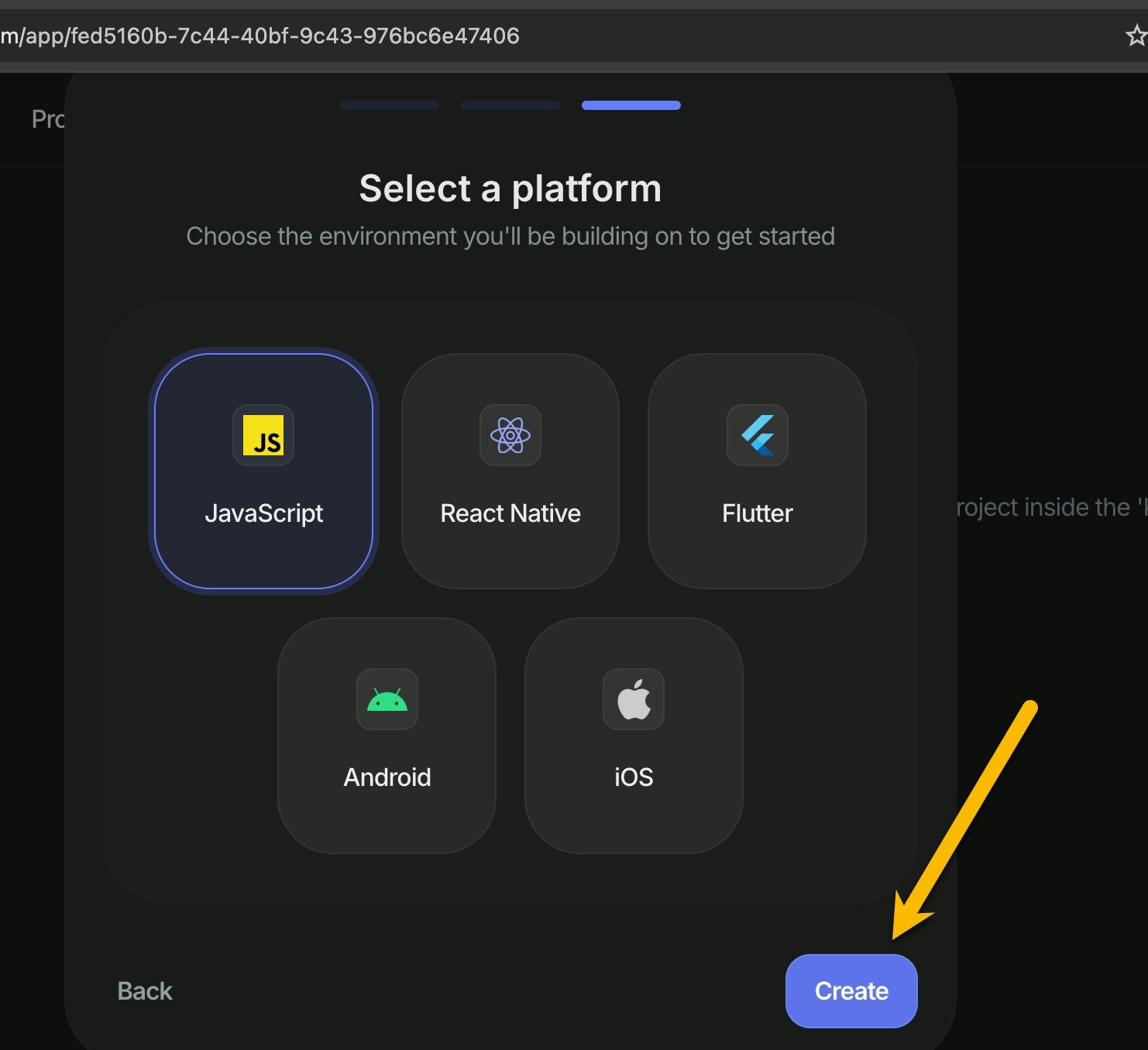Click the Apple logo icon
The image size is (1148, 1050).
pos(634,698)
